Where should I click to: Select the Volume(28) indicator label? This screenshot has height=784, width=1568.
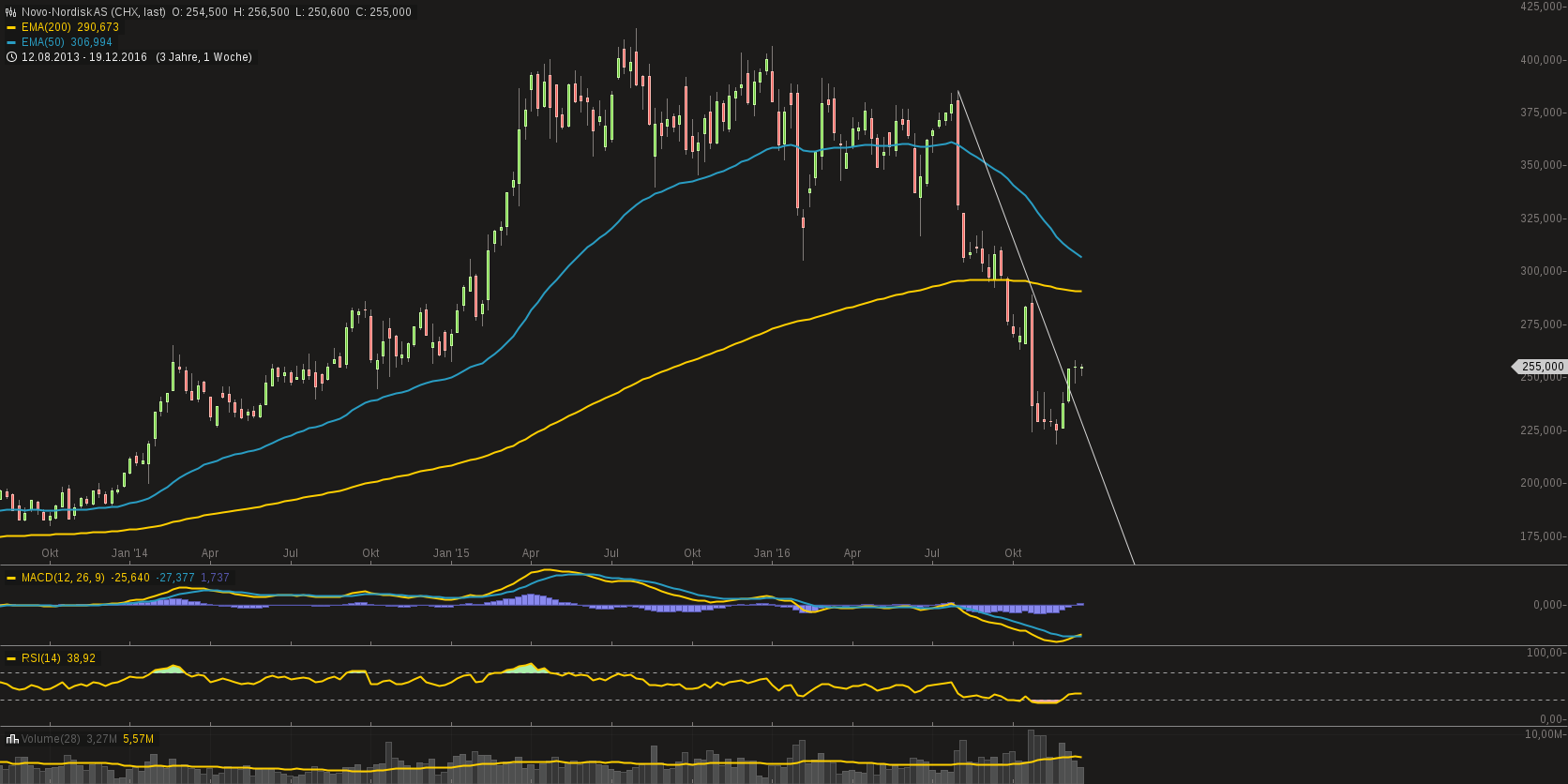point(51,740)
